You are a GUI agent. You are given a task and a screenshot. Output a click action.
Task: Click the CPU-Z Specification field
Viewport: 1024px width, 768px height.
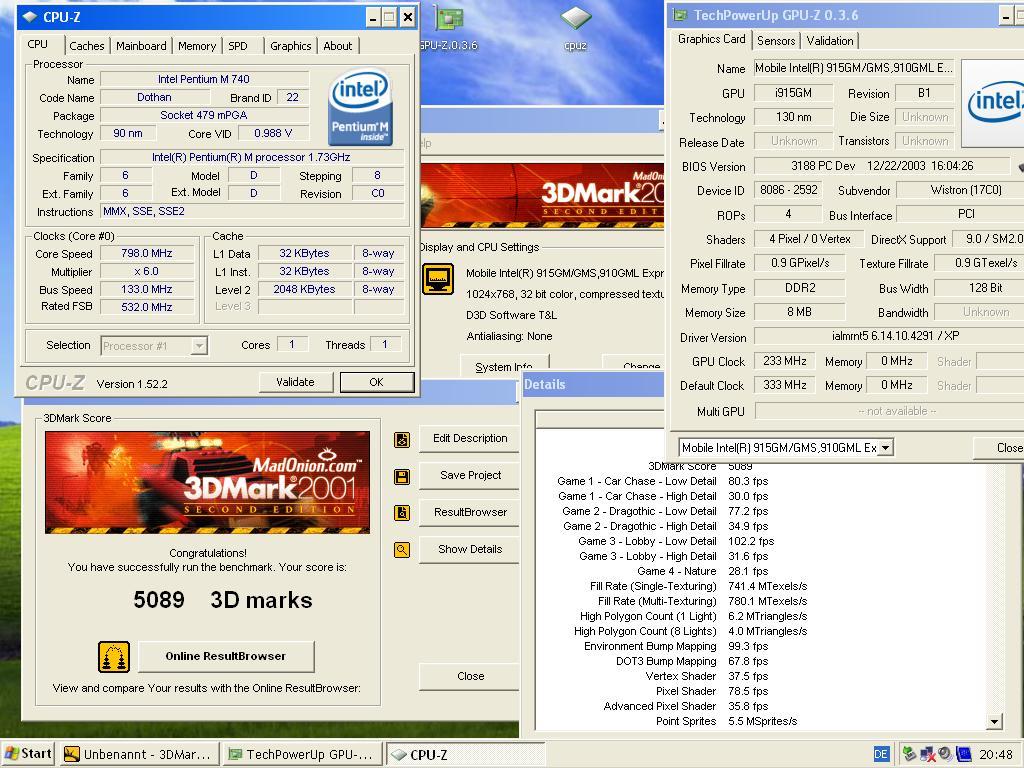point(251,157)
